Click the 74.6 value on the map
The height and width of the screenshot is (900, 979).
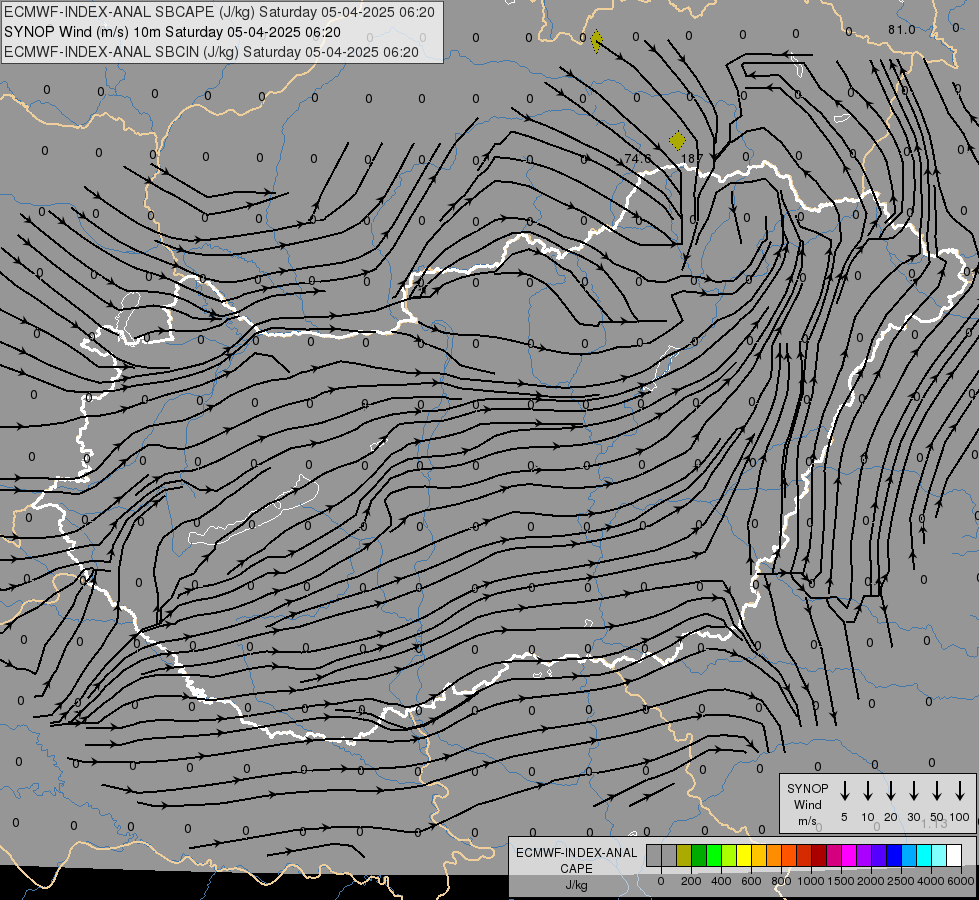tap(637, 159)
